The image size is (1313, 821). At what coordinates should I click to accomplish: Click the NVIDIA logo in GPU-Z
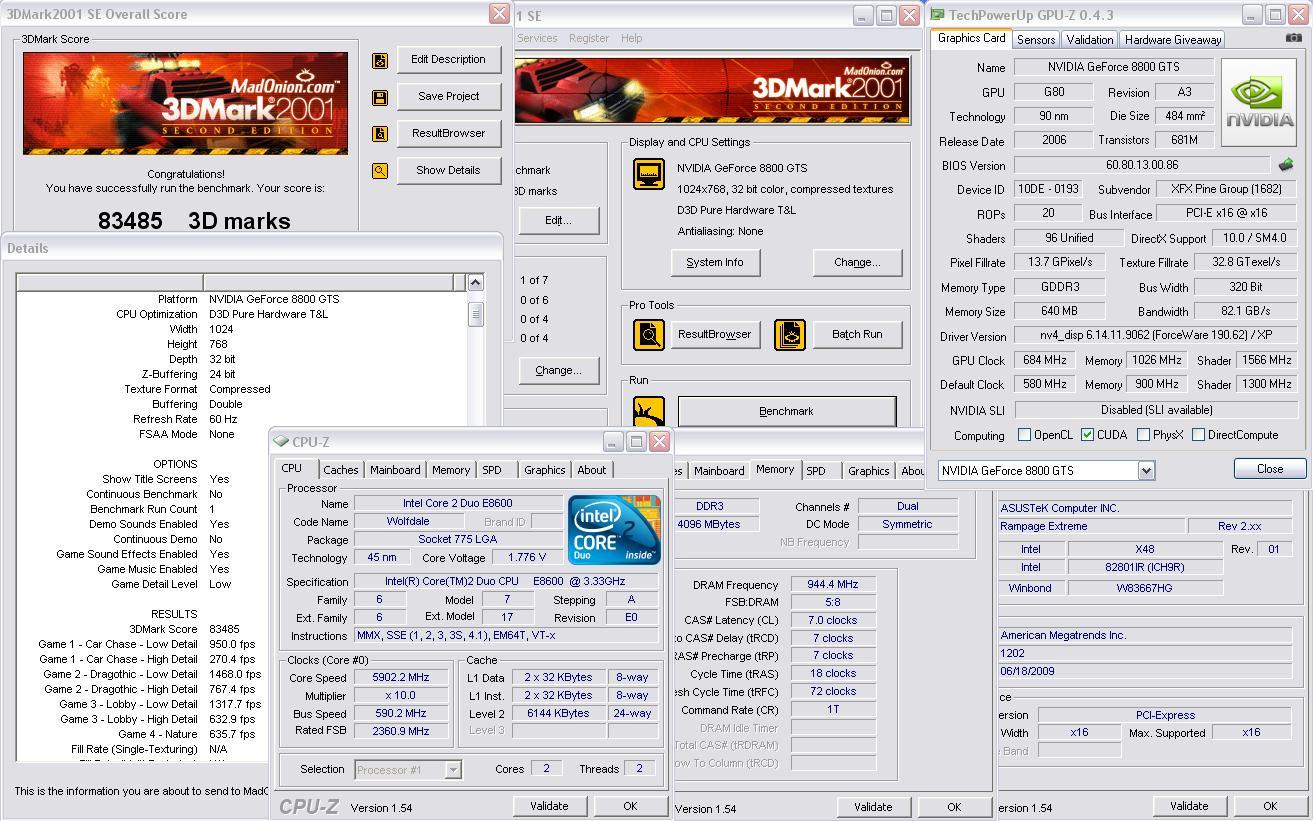click(1259, 101)
